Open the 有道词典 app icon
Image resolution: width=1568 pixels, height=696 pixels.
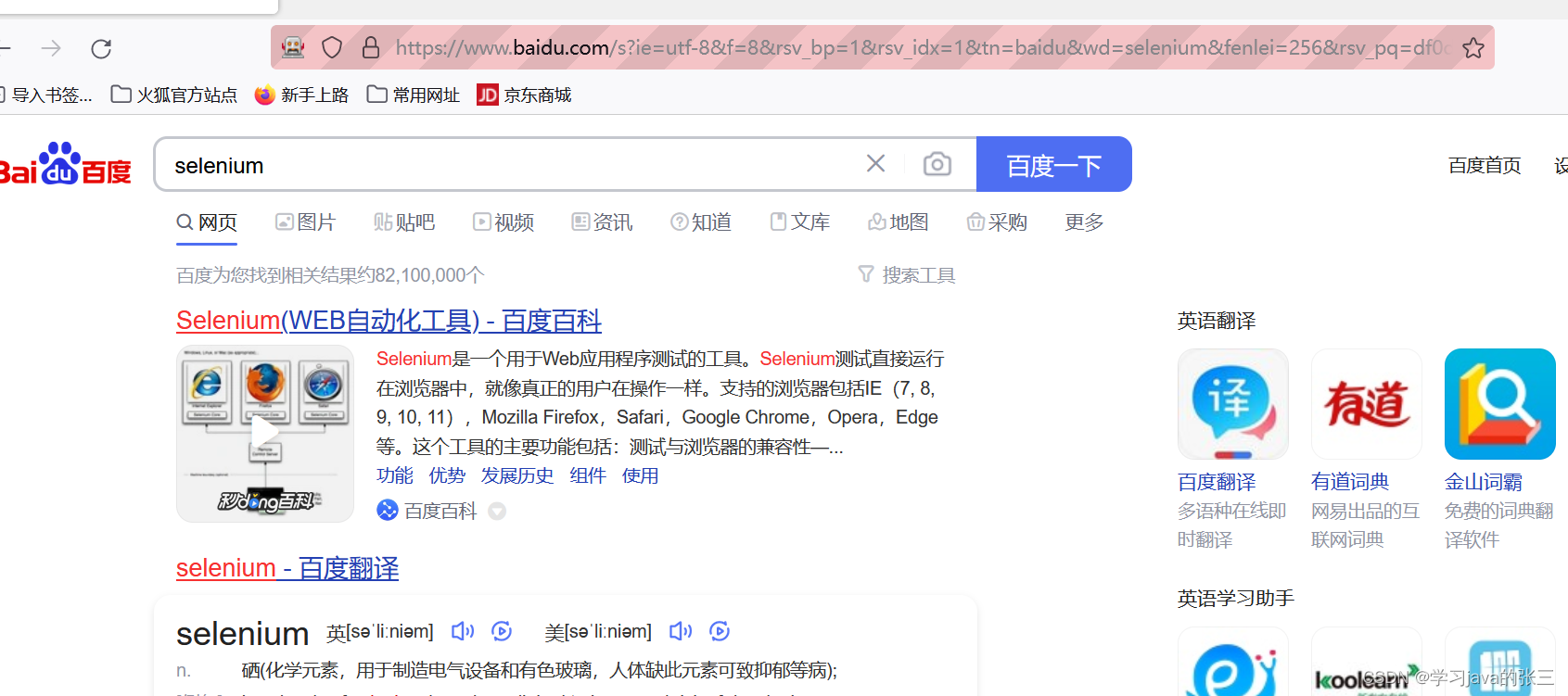click(1367, 404)
